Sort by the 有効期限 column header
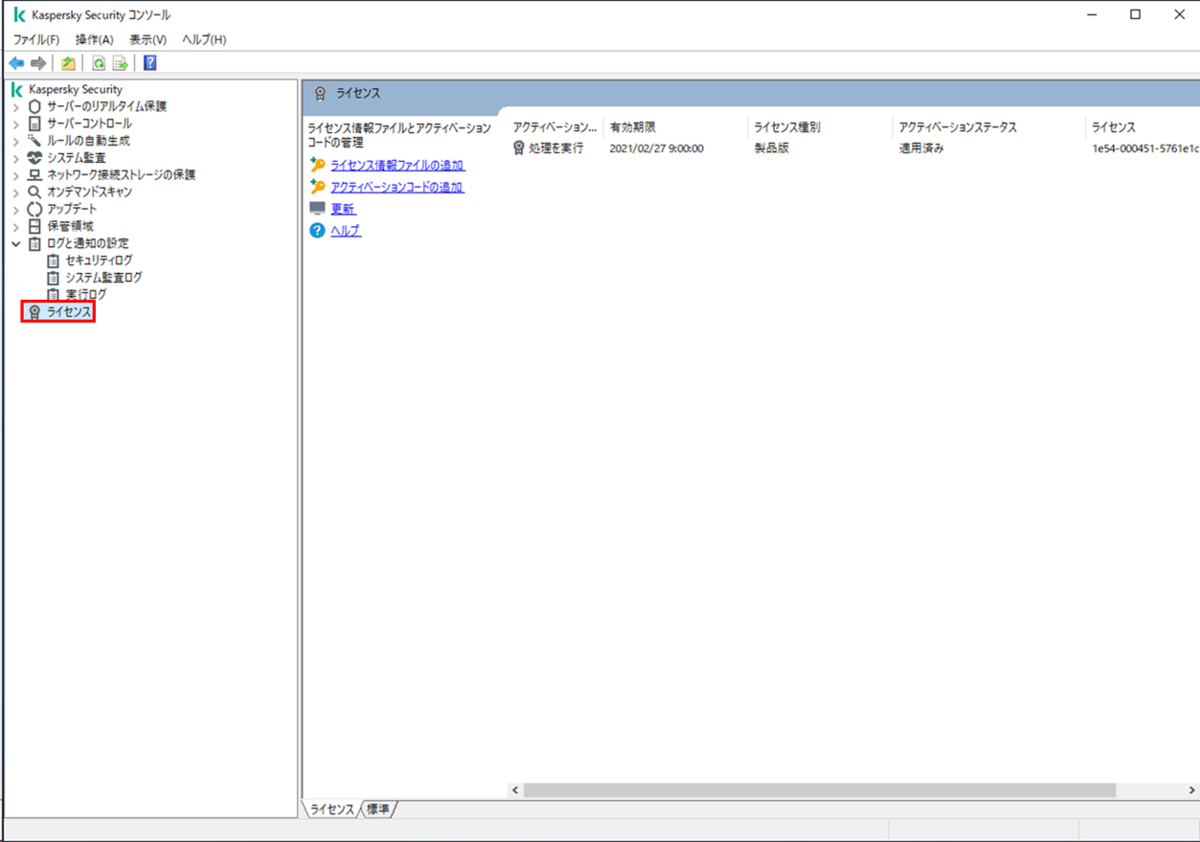The height and width of the screenshot is (842, 1200). click(675, 127)
